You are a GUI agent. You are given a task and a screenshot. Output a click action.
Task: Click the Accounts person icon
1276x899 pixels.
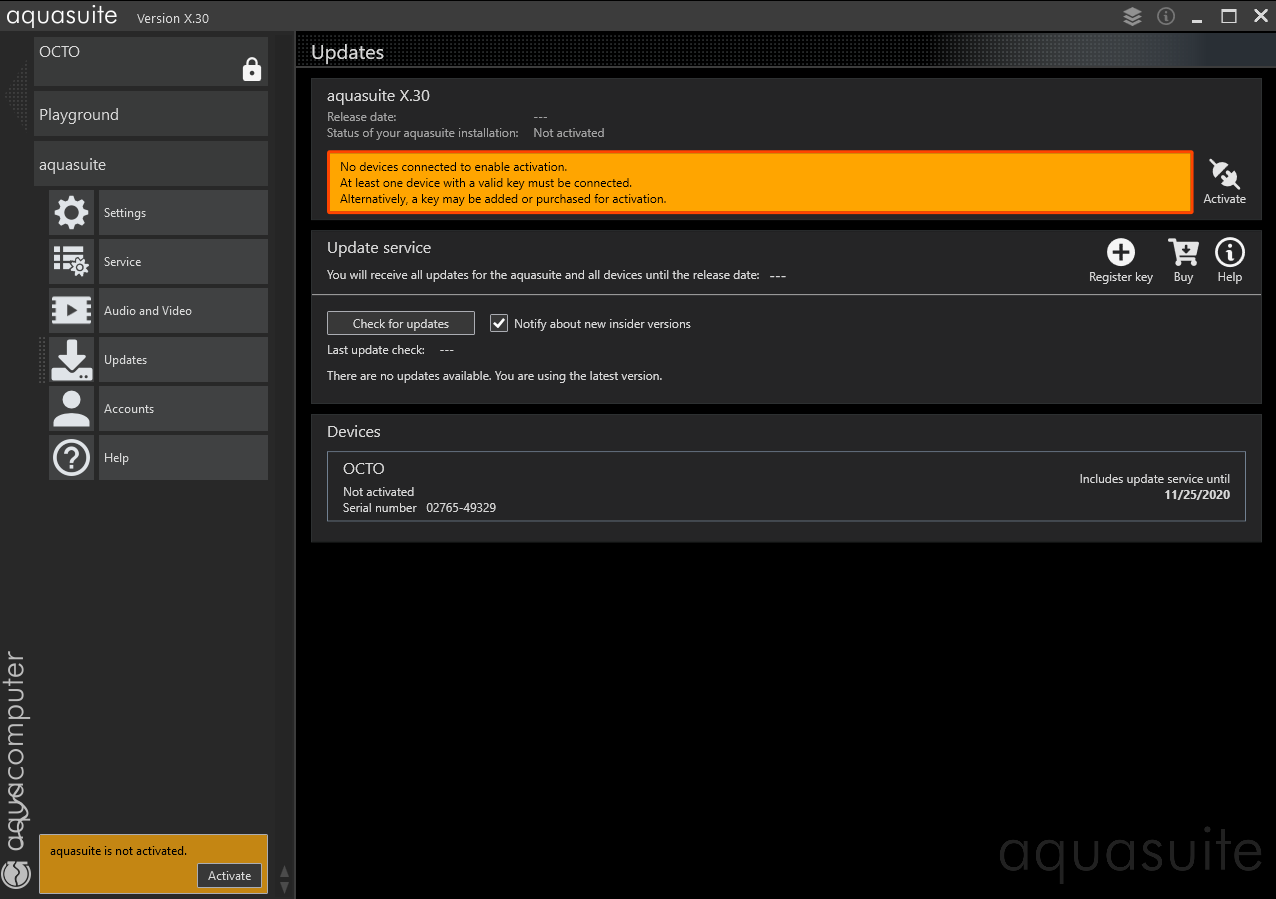pyautogui.click(x=71, y=409)
